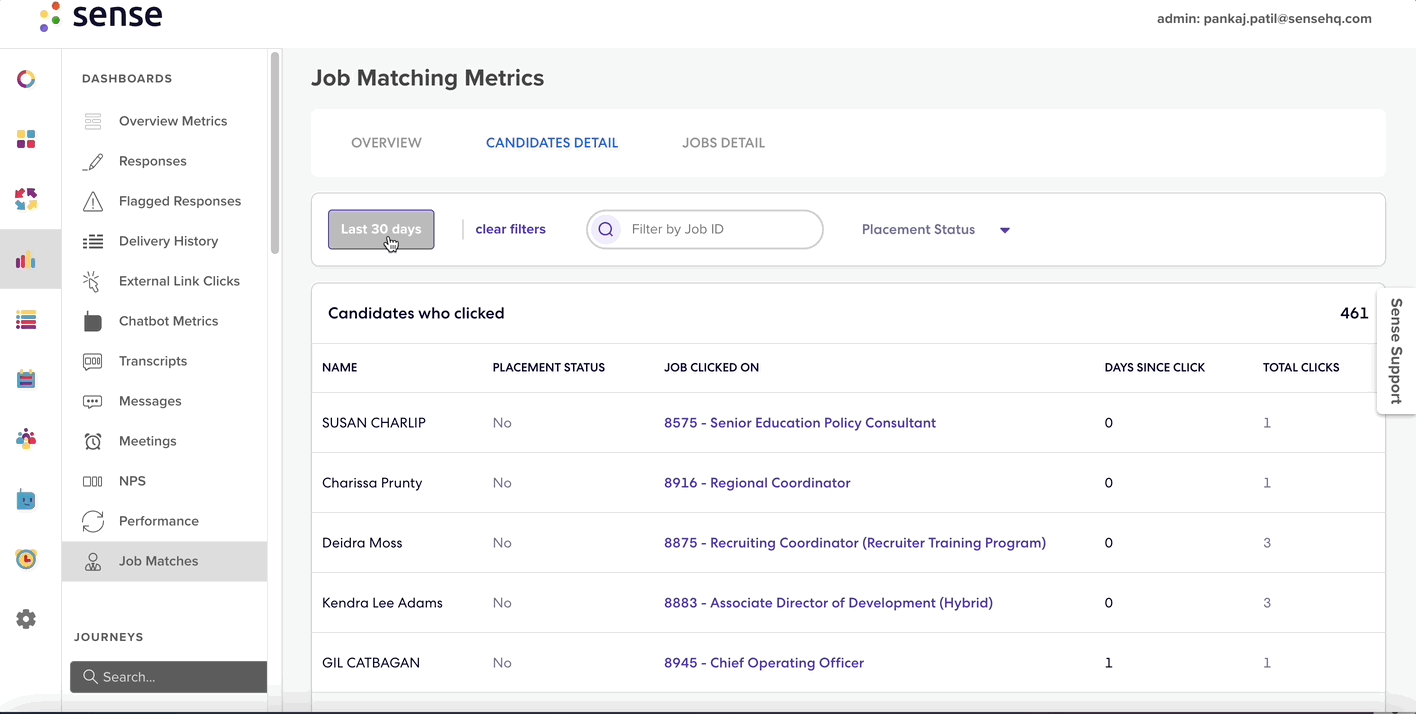Click the Responses pencil icon
The image size is (1416, 714).
pyautogui.click(x=93, y=161)
